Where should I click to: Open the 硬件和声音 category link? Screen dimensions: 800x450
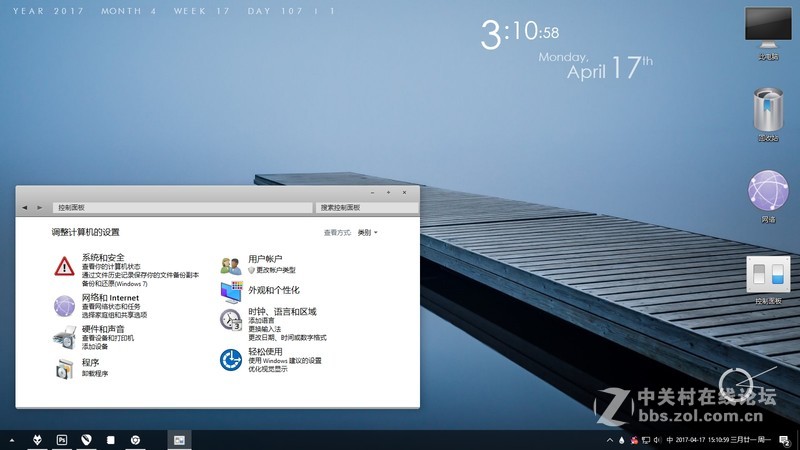(103, 329)
